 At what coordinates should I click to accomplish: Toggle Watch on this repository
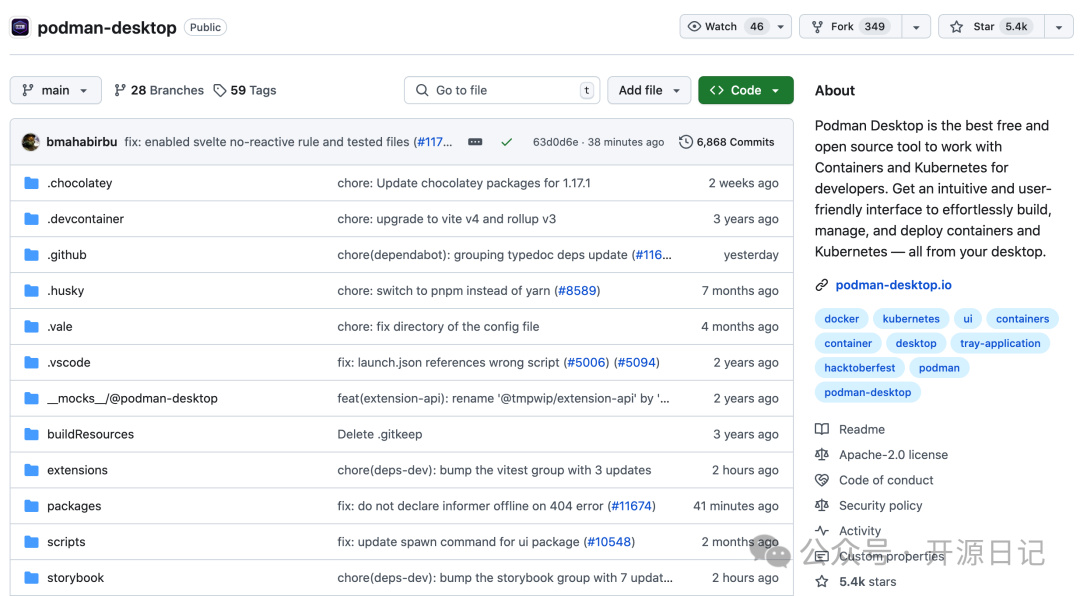pos(724,27)
